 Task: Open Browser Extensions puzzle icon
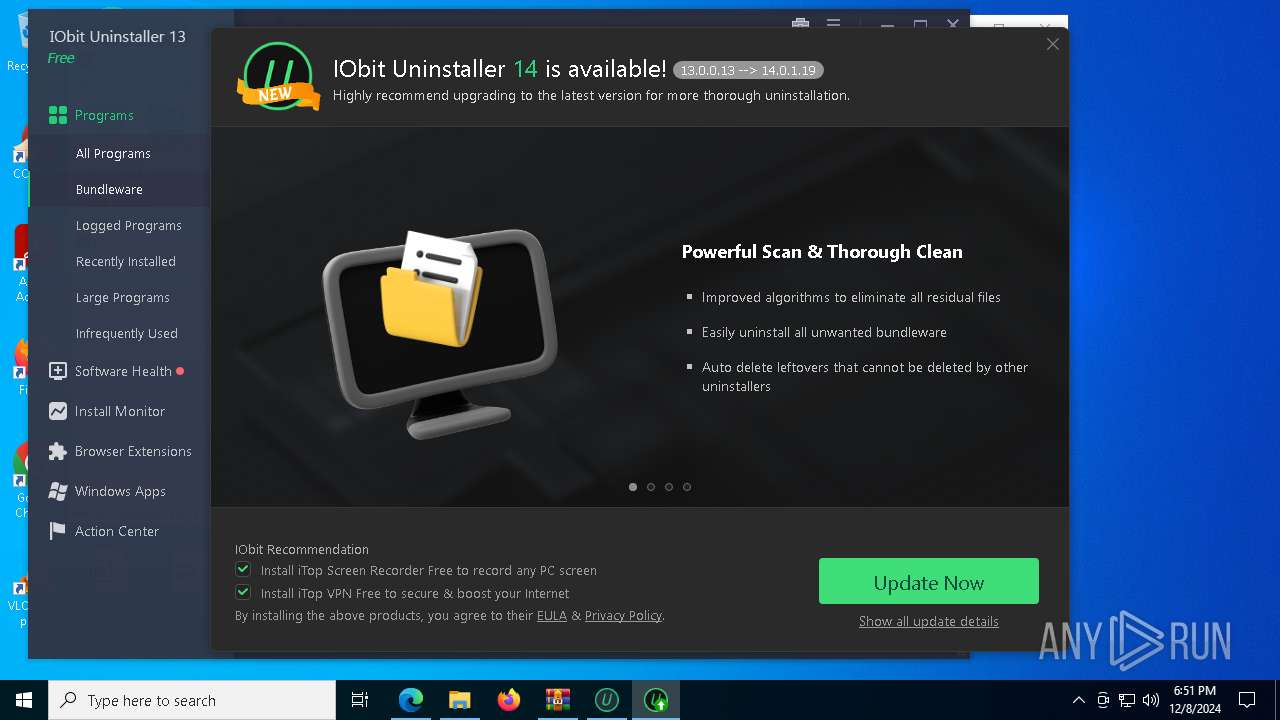[x=58, y=451]
